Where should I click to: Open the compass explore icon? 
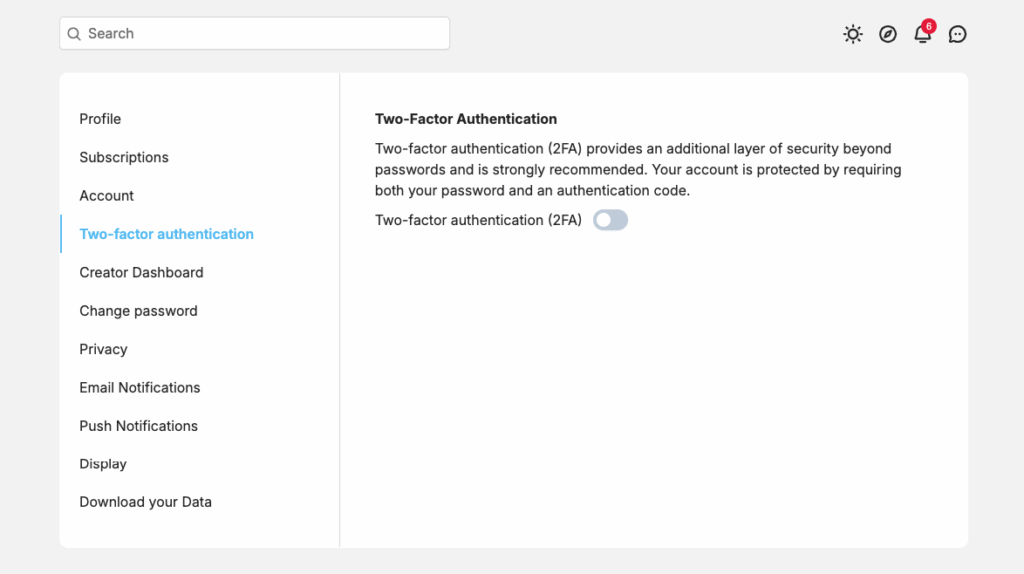click(888, 34)
